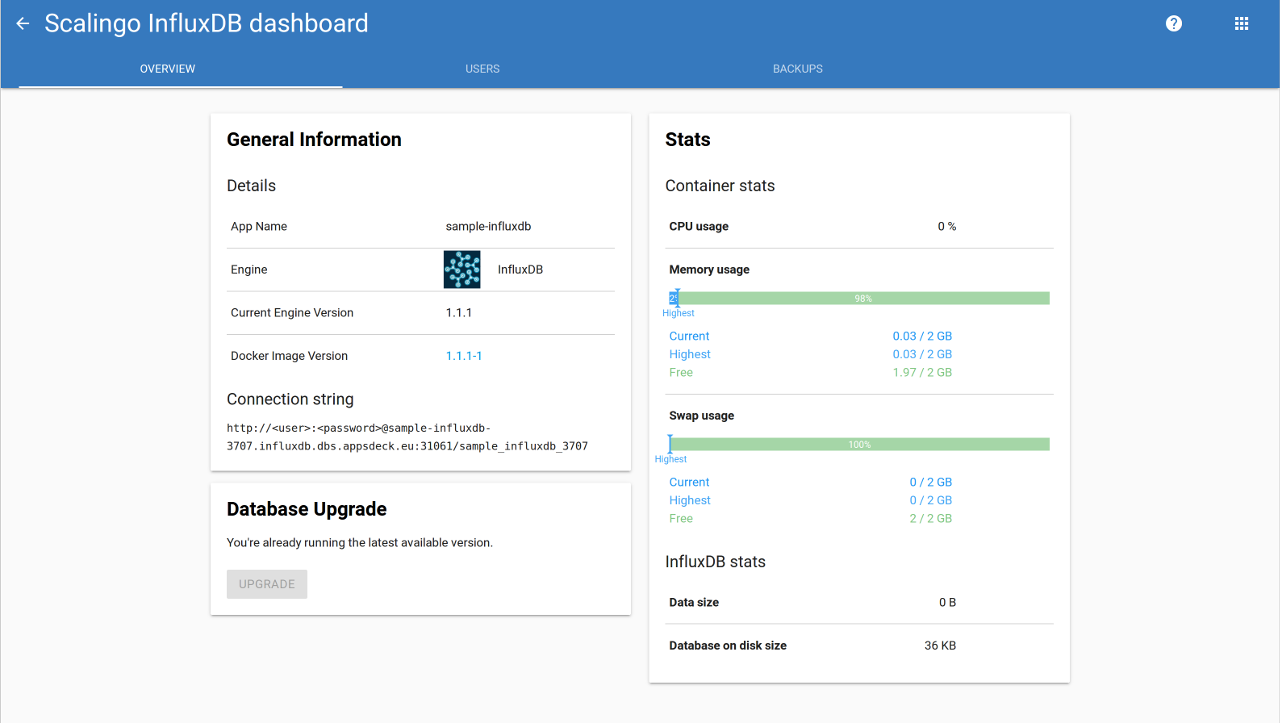Click the InfluxDB engine logo
Viewport: 1280px width, 723px height.
click(462, 270)
